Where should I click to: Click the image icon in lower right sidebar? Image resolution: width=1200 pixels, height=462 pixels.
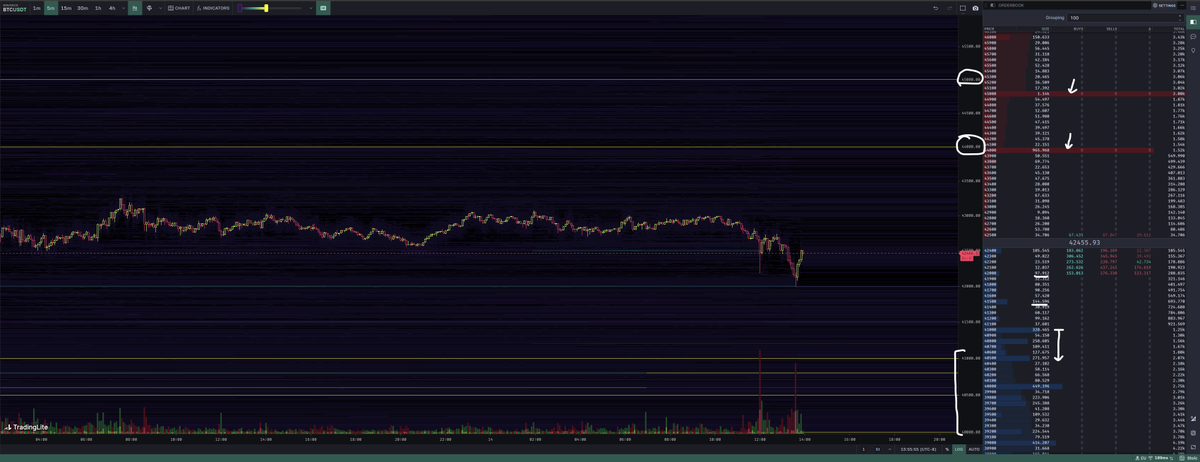(x=1193, y=446)
